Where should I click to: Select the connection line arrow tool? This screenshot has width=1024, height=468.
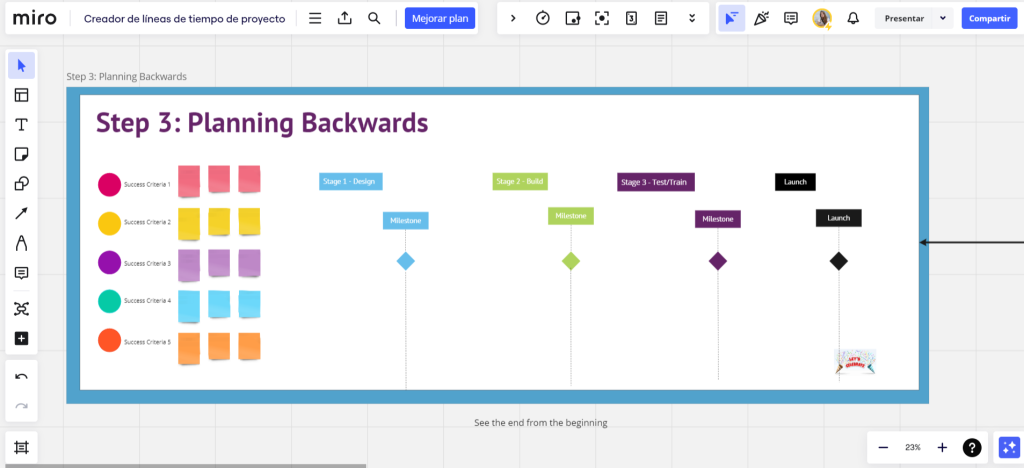21,213
